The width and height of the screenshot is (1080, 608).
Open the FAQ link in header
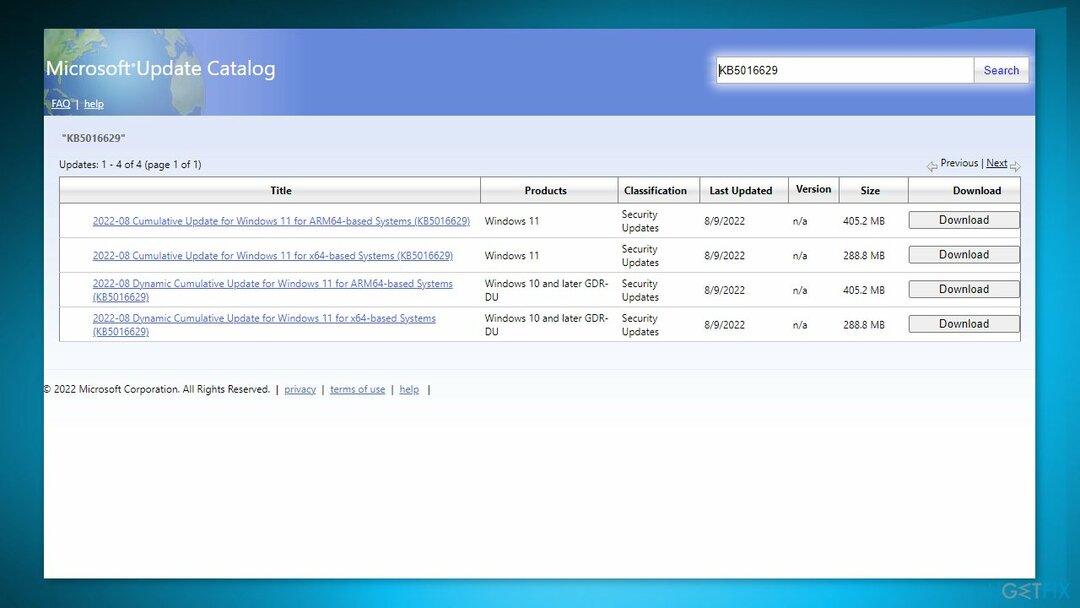pyautogui.click(x=61, y=104)
